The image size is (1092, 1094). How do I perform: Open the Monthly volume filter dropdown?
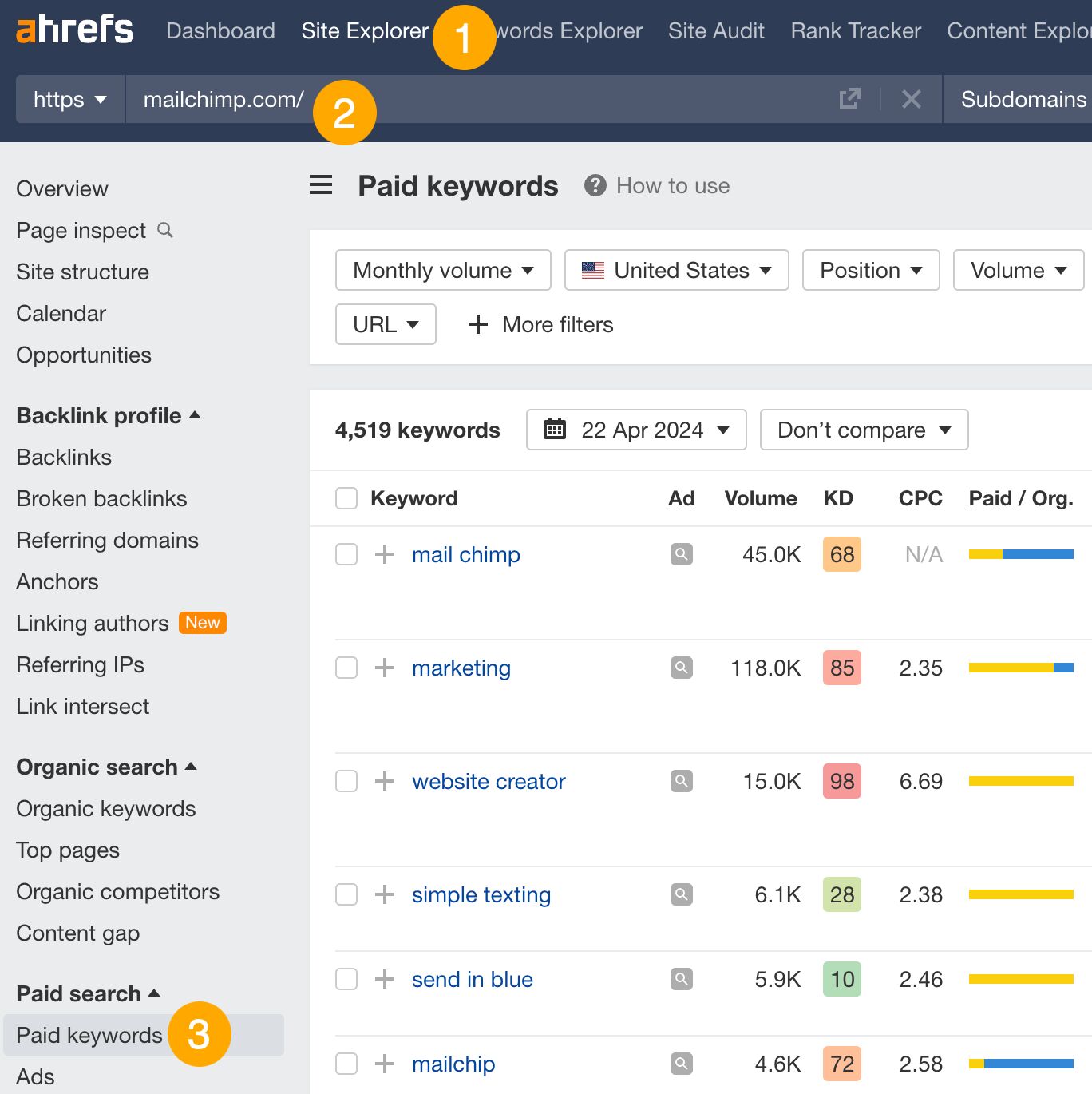pyautogui.click(x=442, y=270)
